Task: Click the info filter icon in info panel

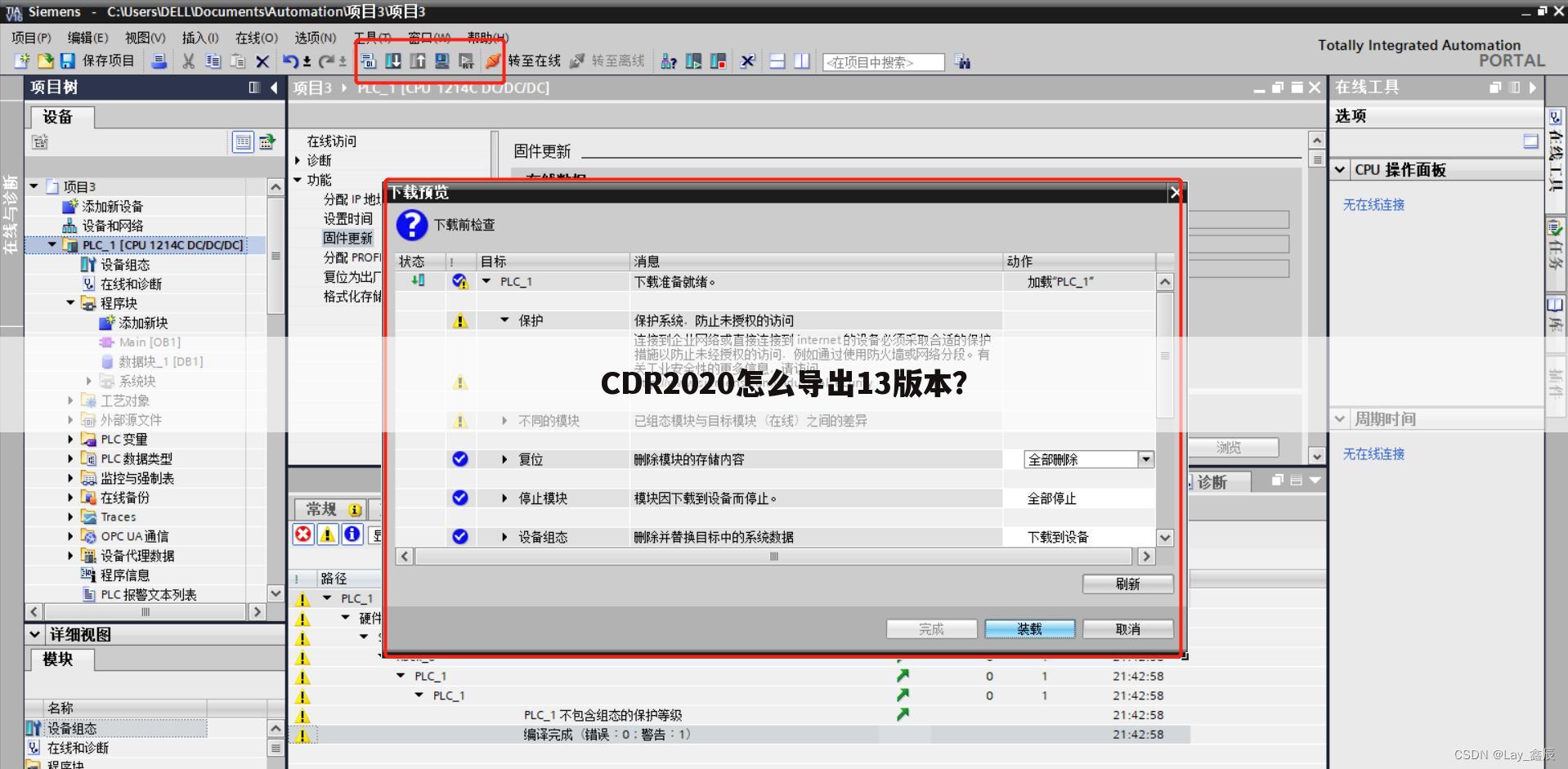Action: (352, 534)
